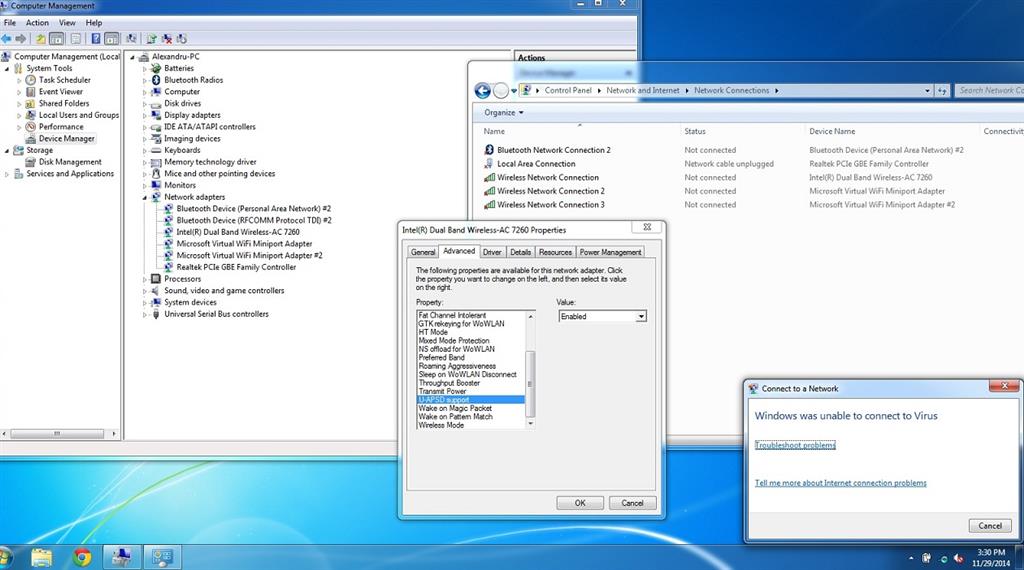Viewport: 1024px width, 570px height.
Task: Open the File menu
Action: 10,22
